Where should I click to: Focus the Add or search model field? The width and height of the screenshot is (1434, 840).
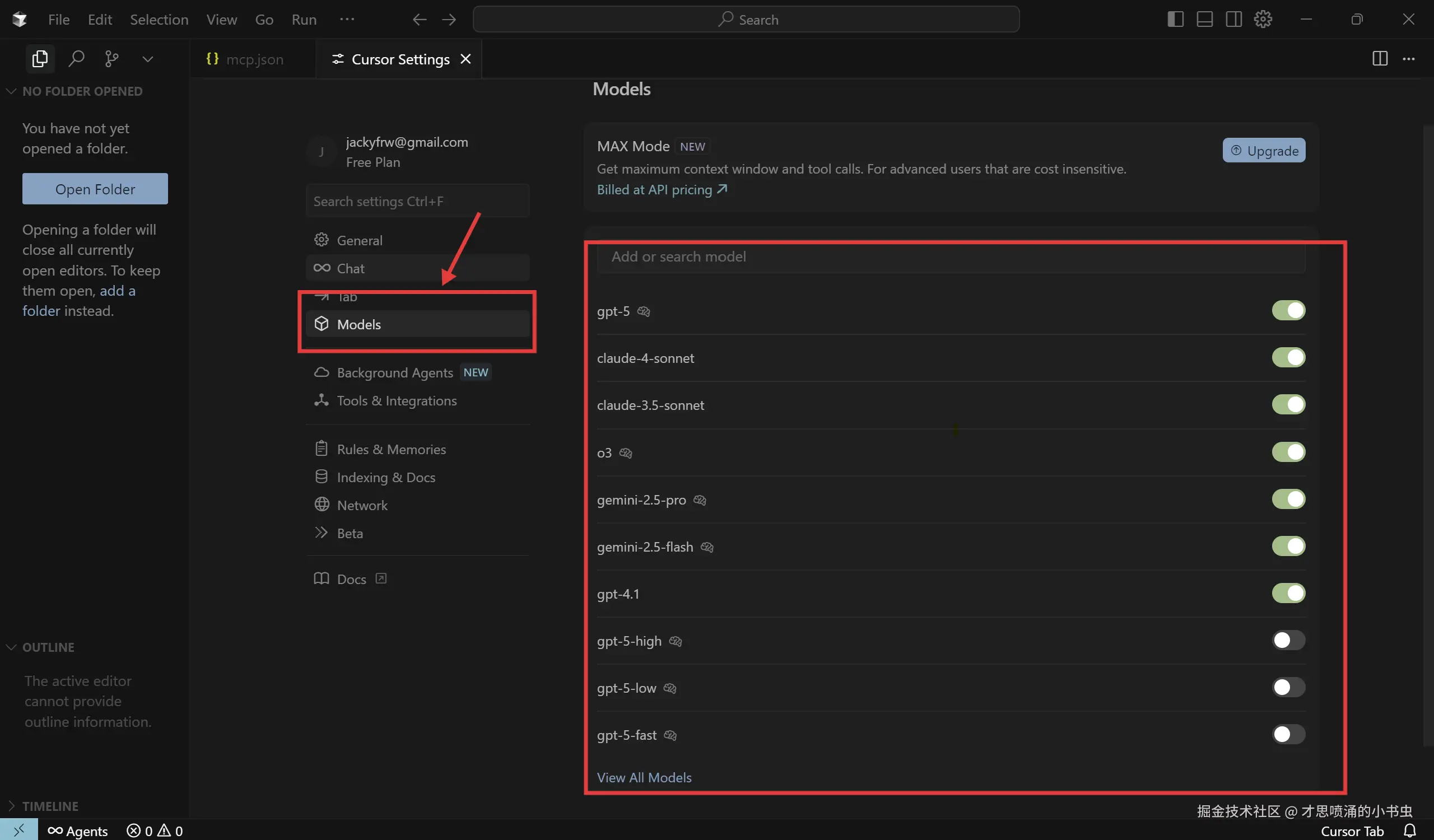tap(951, 256)
